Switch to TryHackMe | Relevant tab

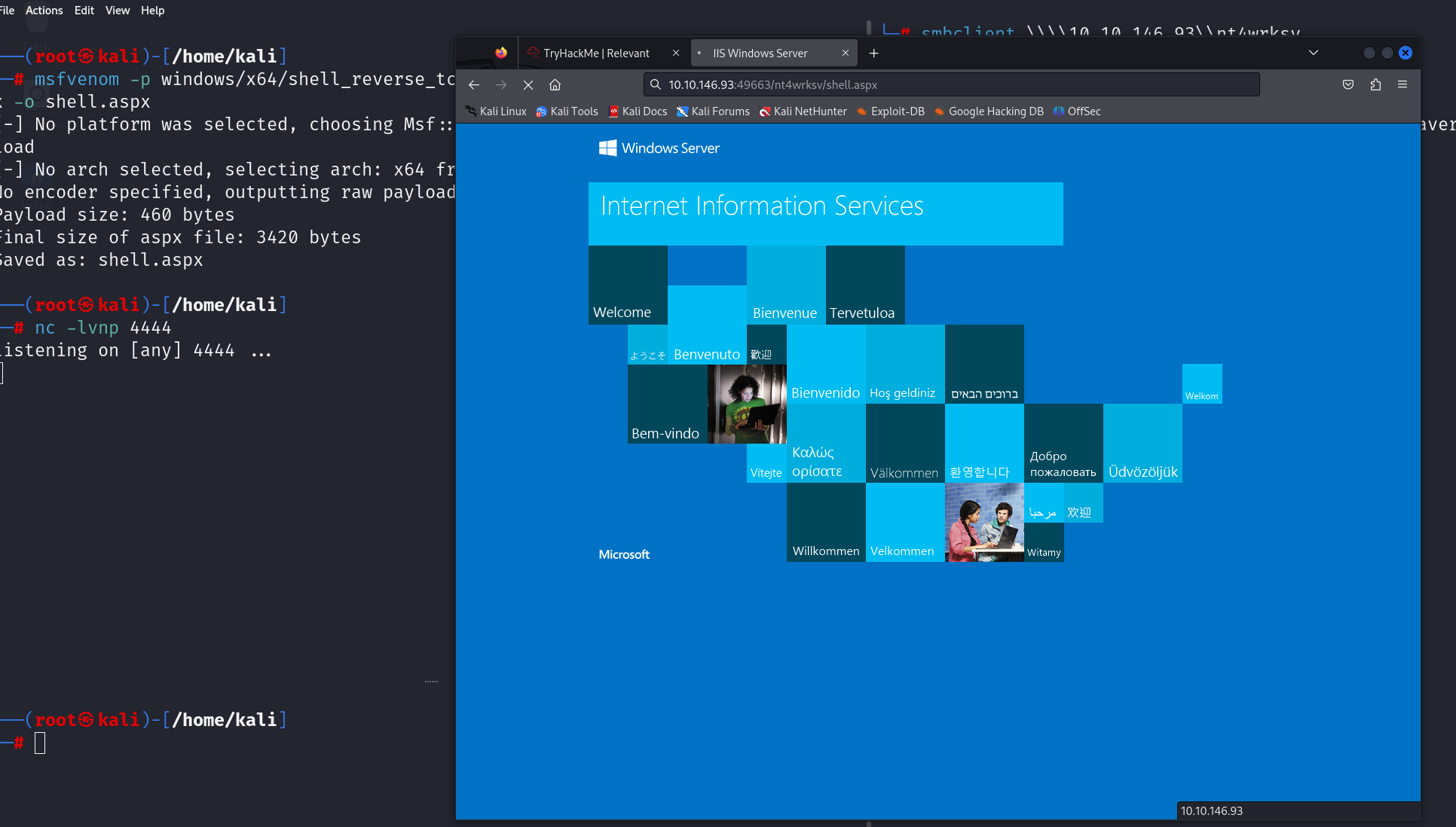point(595,53)
